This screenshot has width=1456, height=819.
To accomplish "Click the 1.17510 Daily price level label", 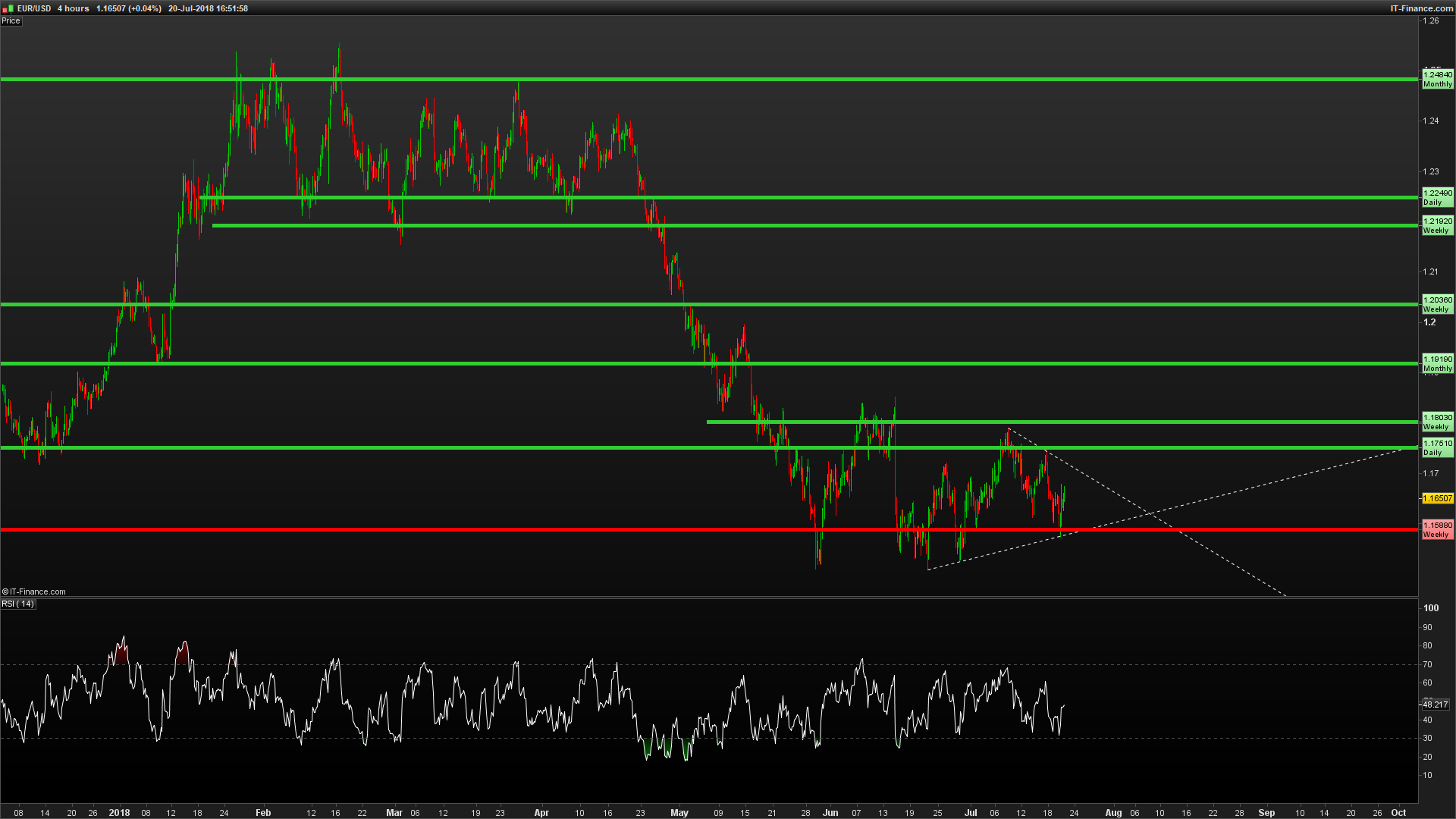I will pyautogui.click(x=1437, y=447).
